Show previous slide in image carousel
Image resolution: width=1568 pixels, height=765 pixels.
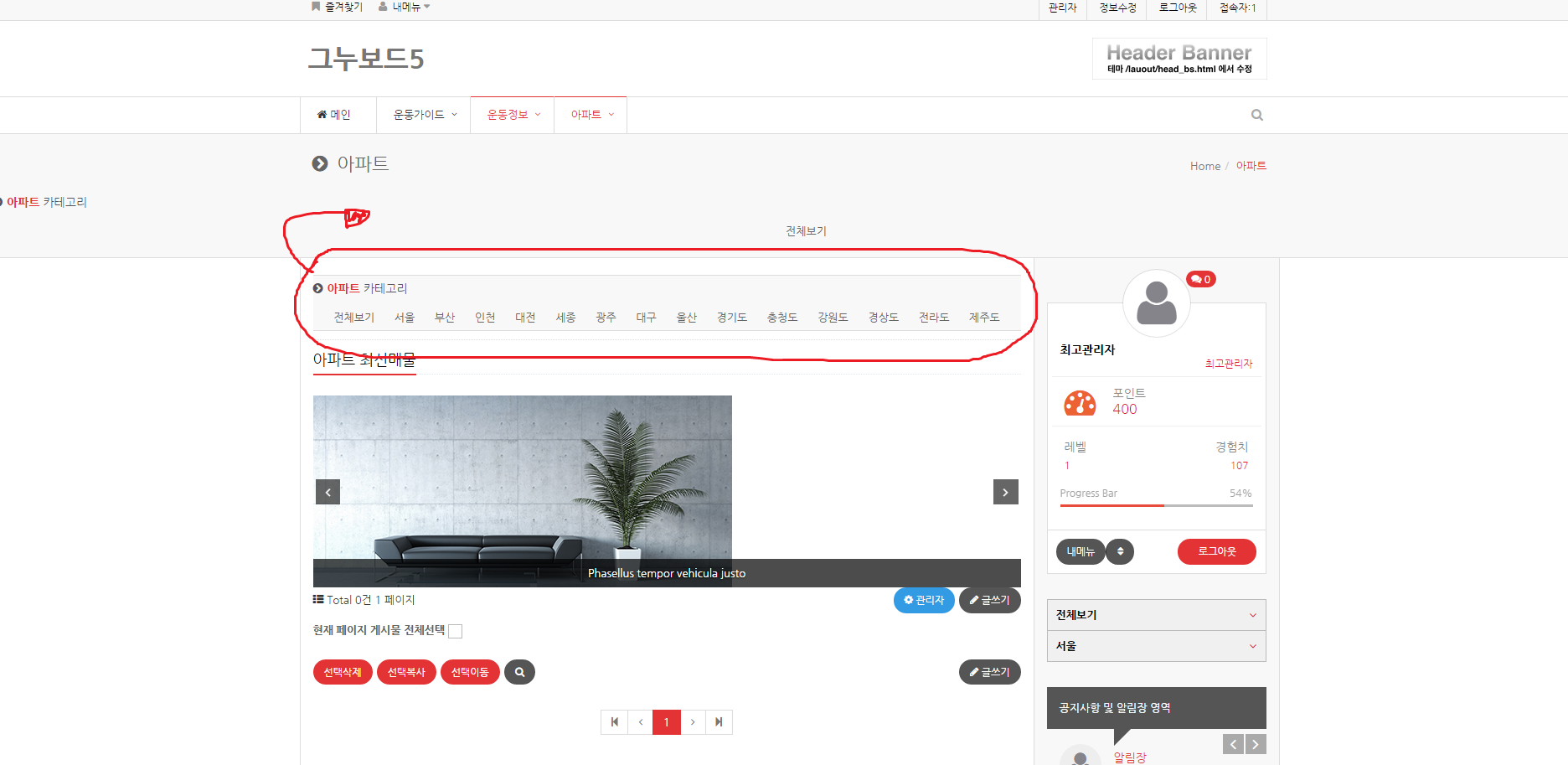coord(328,492)
